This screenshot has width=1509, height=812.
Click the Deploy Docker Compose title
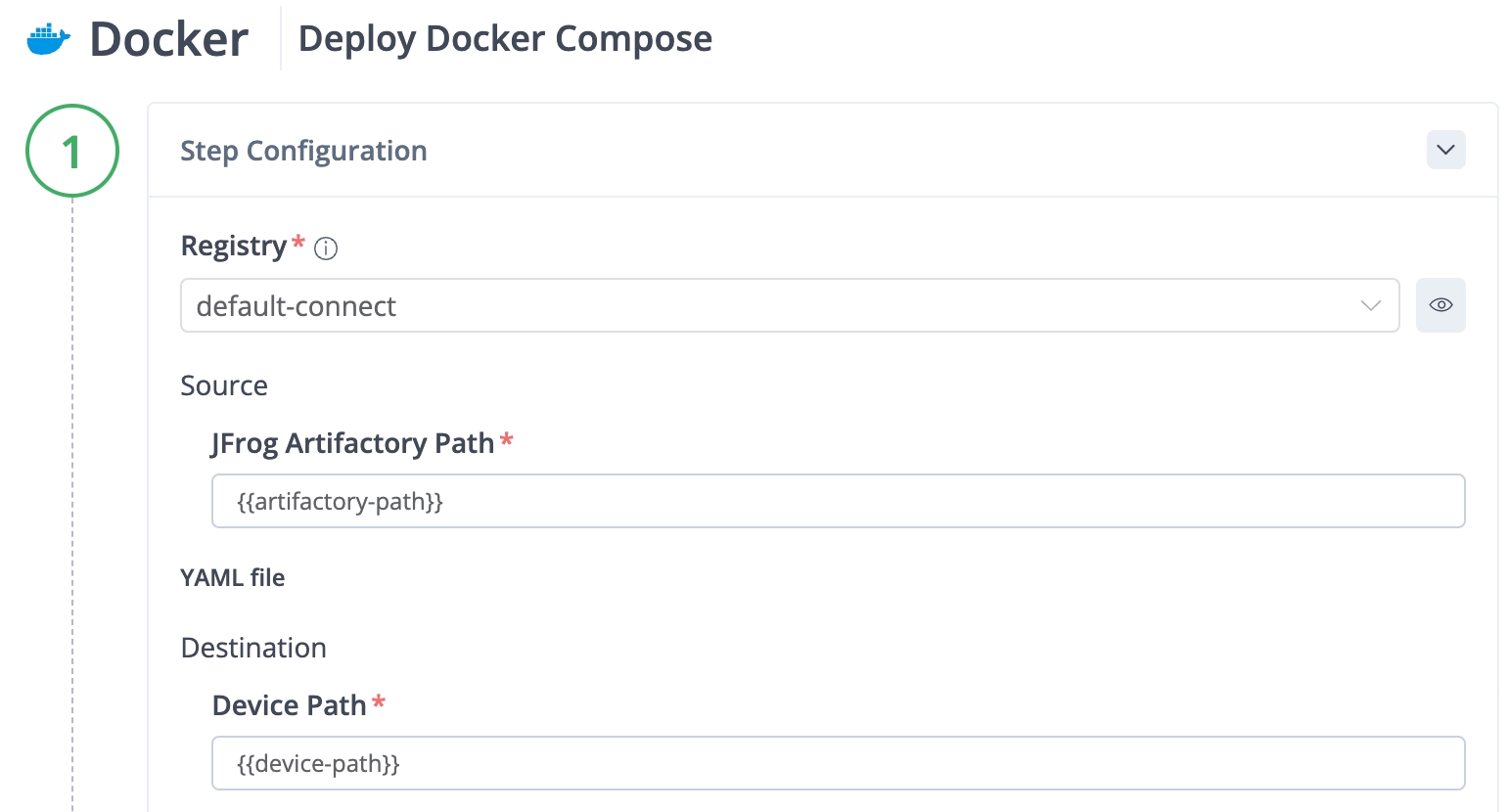tap(505, 39)
